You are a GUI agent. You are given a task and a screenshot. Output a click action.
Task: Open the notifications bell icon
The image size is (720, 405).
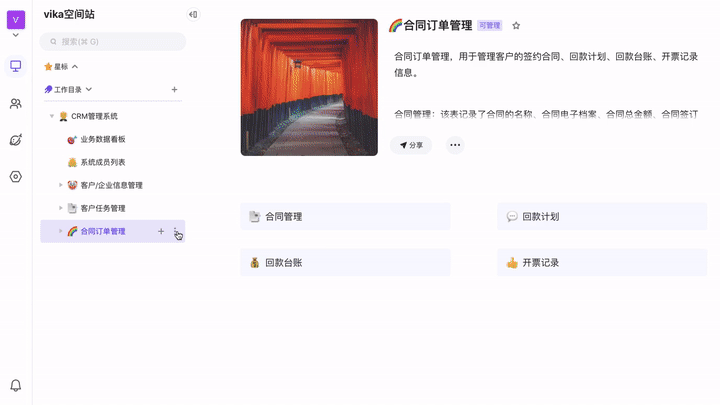click(x=15, y=385)
